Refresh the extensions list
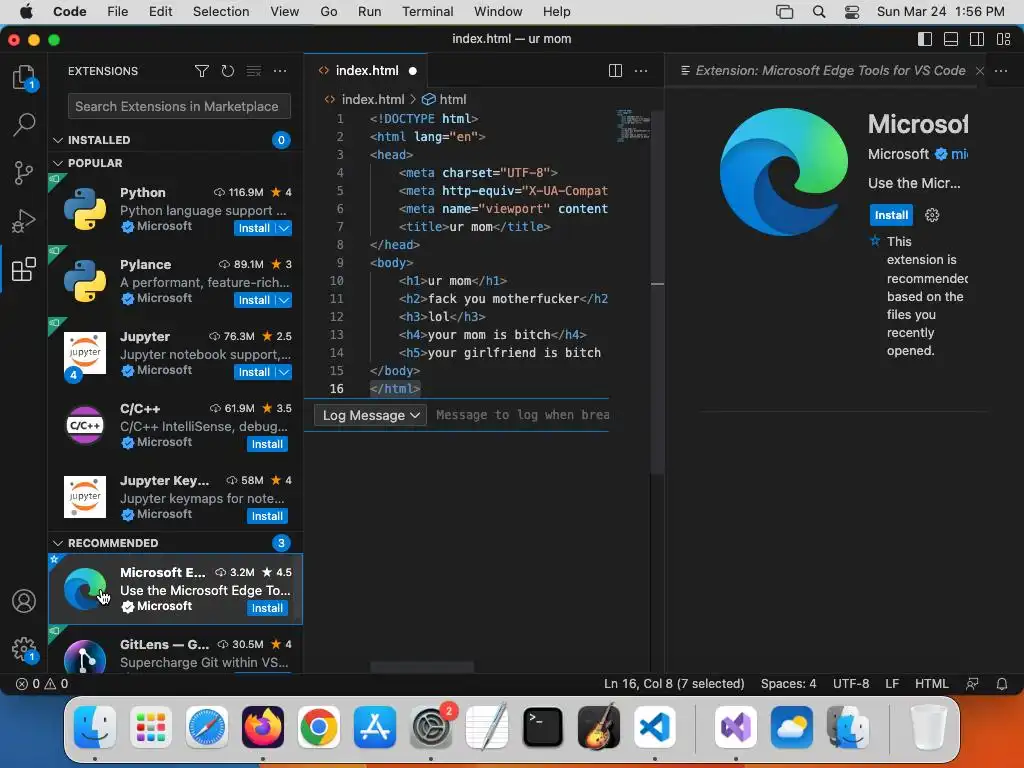This screenshot has width=1024, height=768. click(x=227, y=71)
